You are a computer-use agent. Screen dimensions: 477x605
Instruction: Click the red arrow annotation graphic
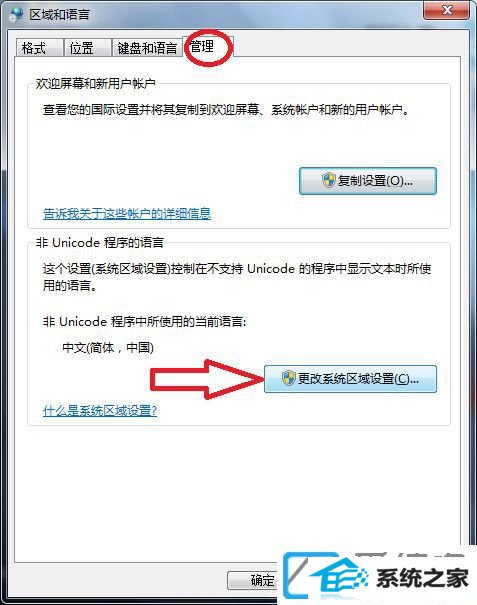(207, 379)
